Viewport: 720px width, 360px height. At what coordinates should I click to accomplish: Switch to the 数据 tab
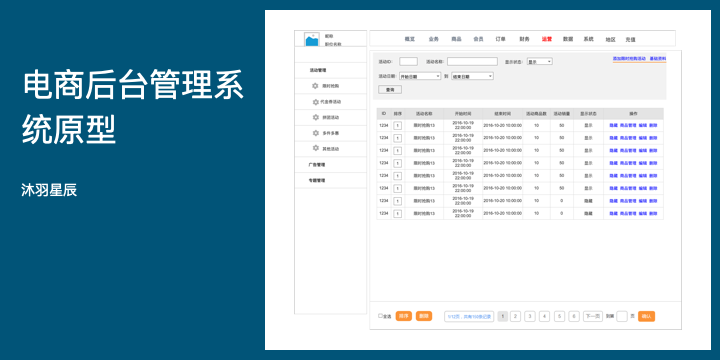[x=568, y=39]
